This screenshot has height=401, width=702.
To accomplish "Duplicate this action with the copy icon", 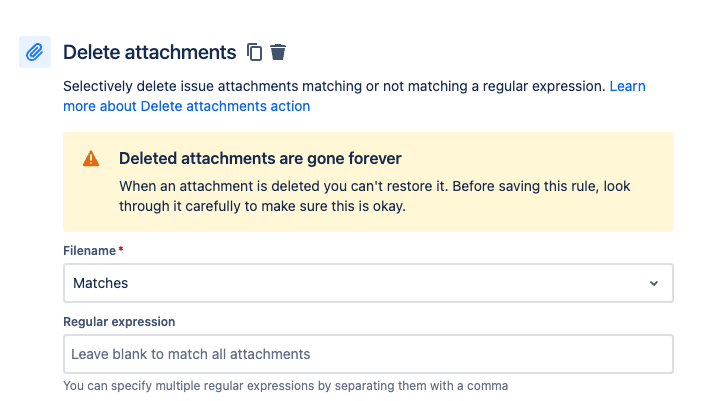I will click(254, 52).
